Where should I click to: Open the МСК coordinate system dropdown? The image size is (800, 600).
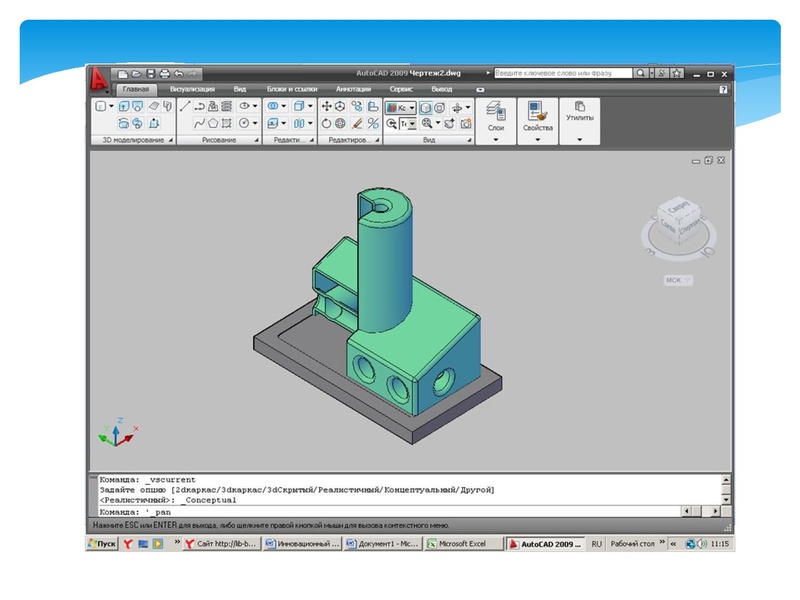click(674, 280)
